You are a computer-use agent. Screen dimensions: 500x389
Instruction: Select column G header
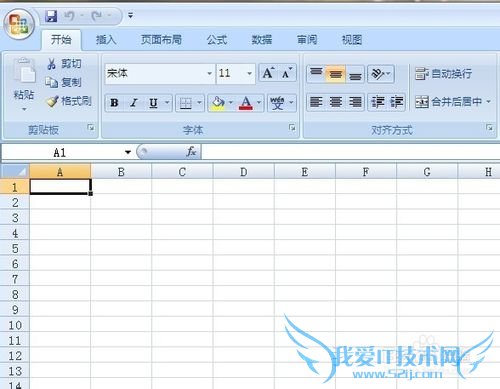pos(427,172)
